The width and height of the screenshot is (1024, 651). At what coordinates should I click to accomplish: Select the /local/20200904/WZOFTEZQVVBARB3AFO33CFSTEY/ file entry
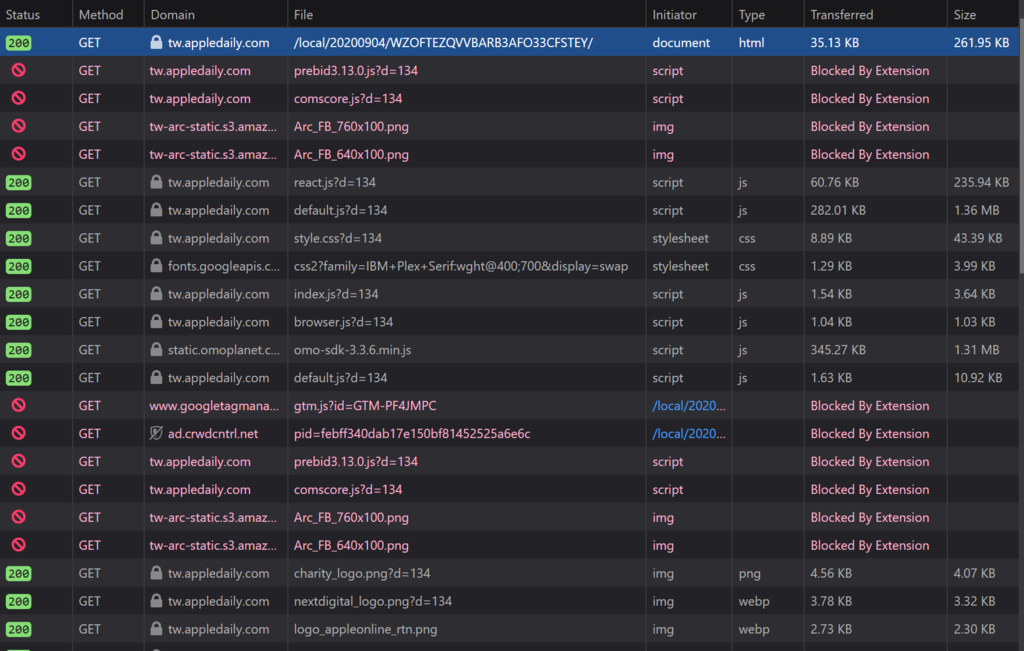(443, 42)
